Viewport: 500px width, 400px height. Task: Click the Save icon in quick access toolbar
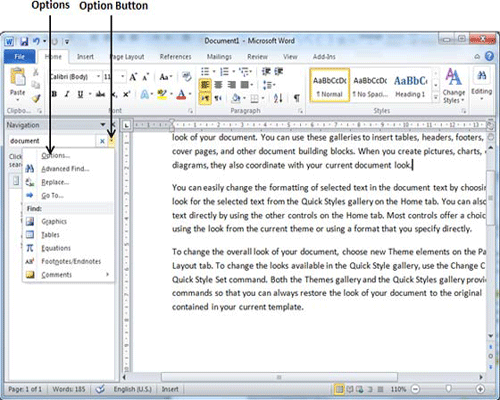pos(24,42)
